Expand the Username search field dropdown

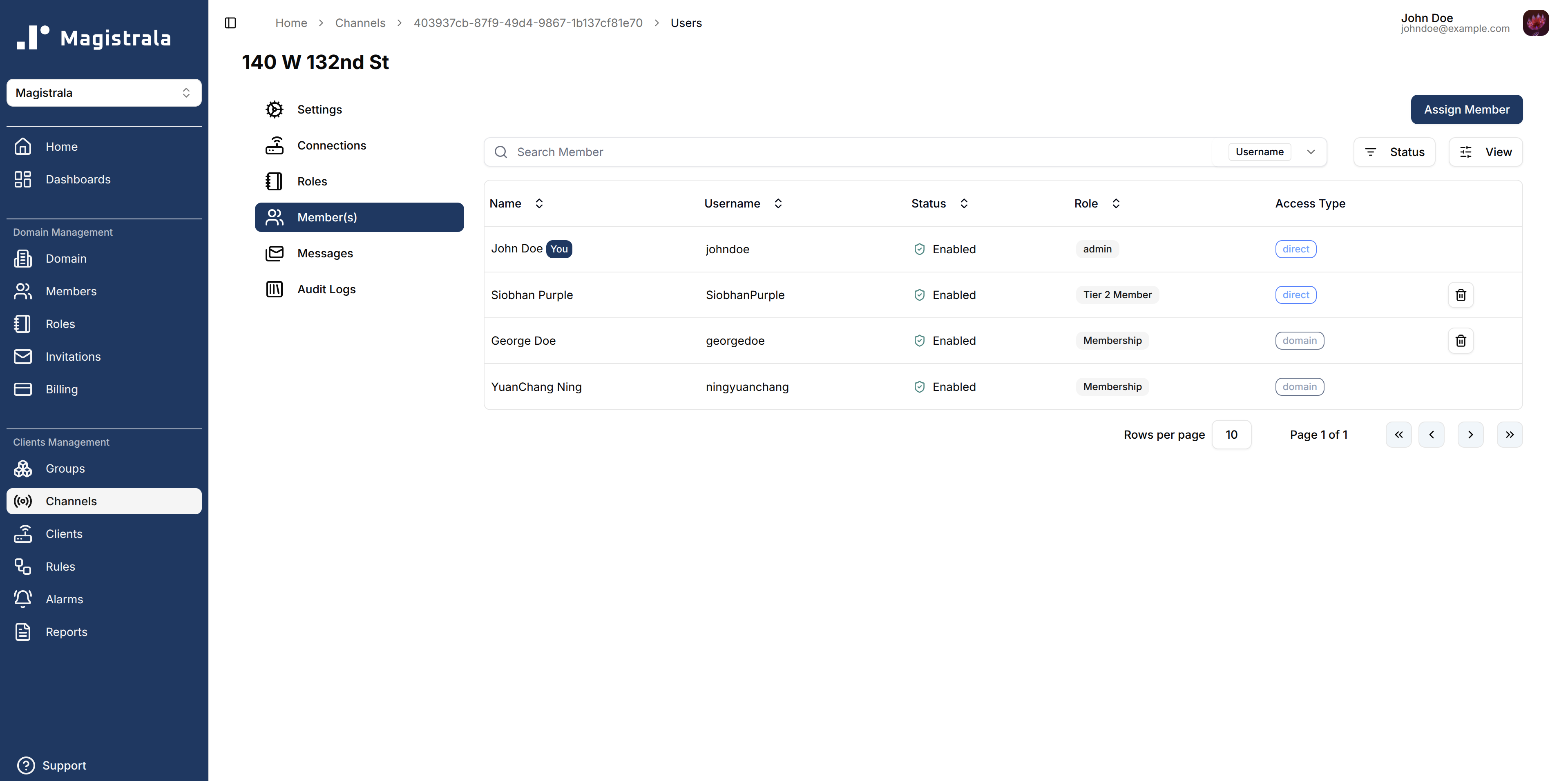[1311, 152]
